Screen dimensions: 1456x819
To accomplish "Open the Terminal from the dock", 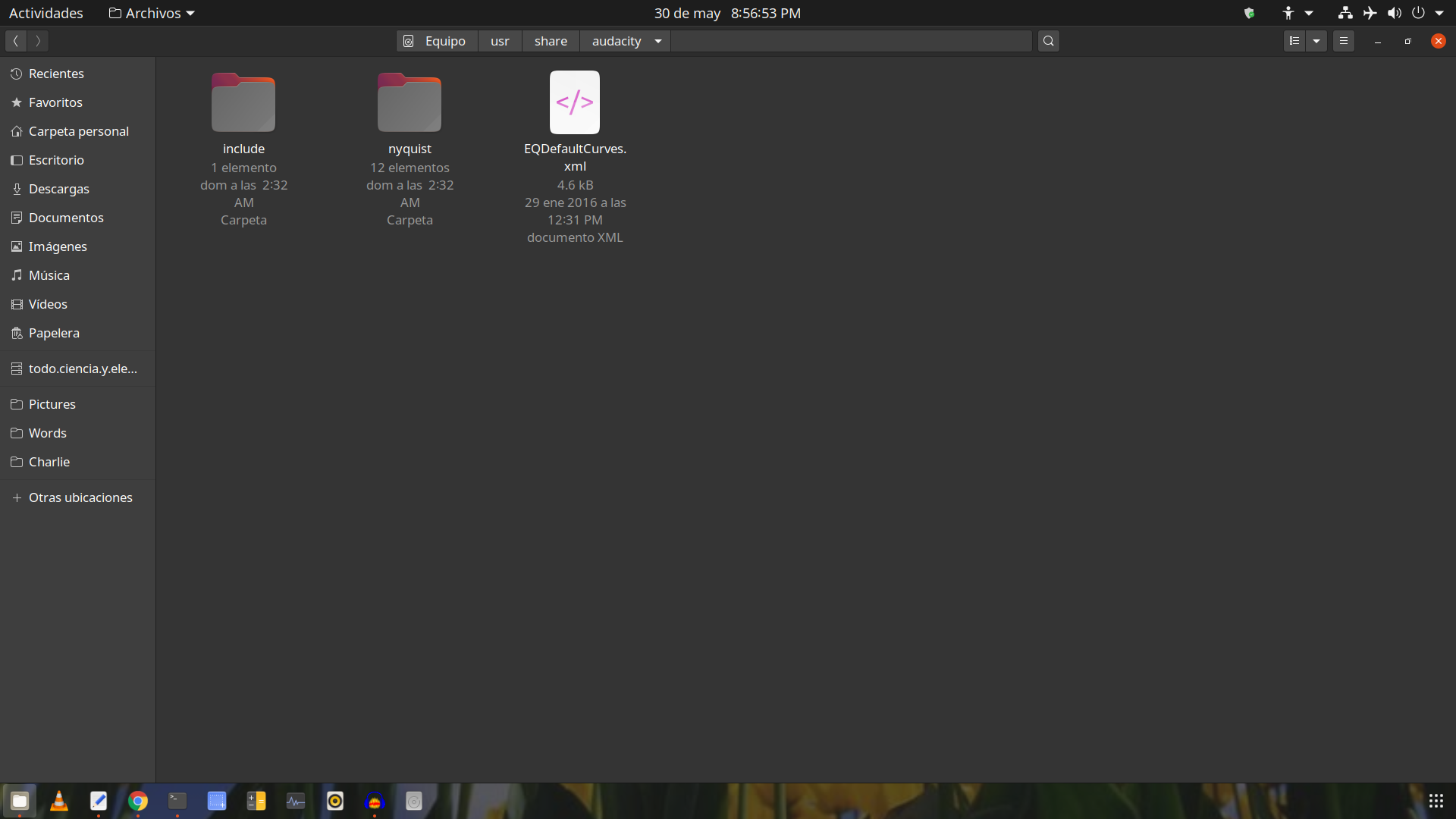I will (177, 801).
